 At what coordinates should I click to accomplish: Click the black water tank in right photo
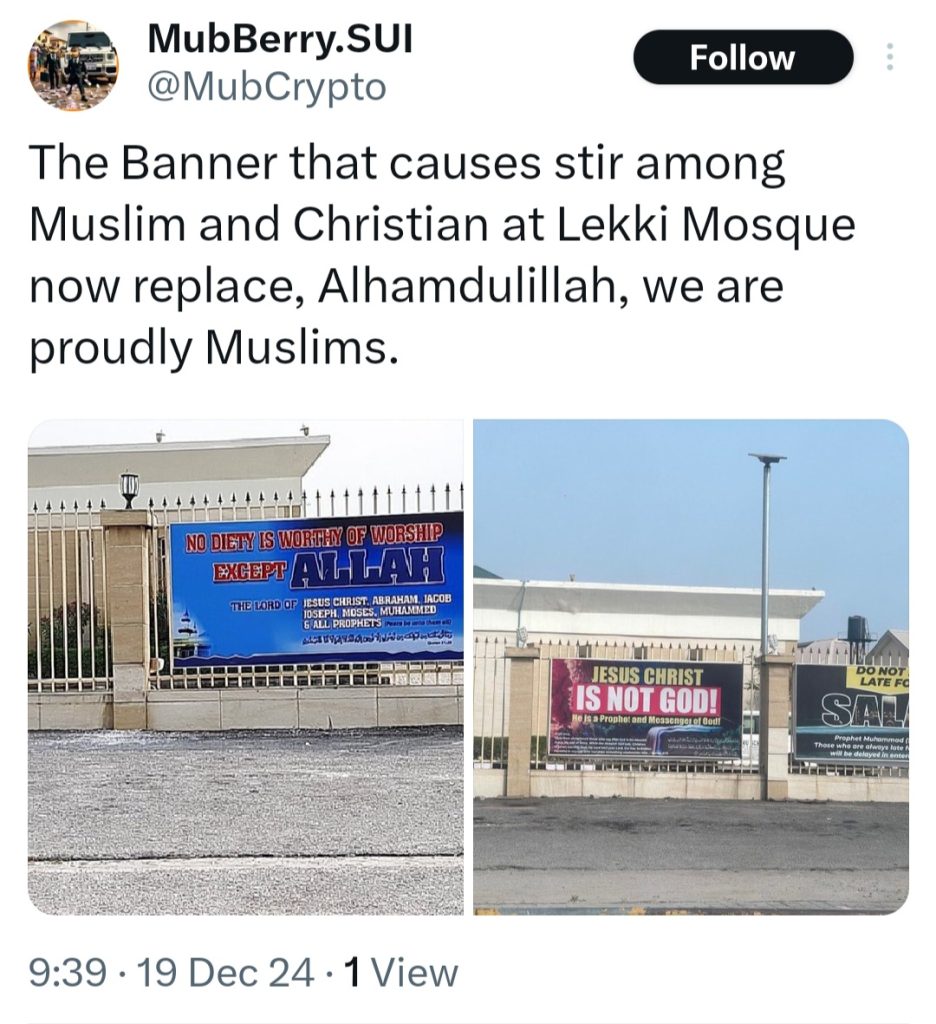pyautogui.click(x=857, y=630)
